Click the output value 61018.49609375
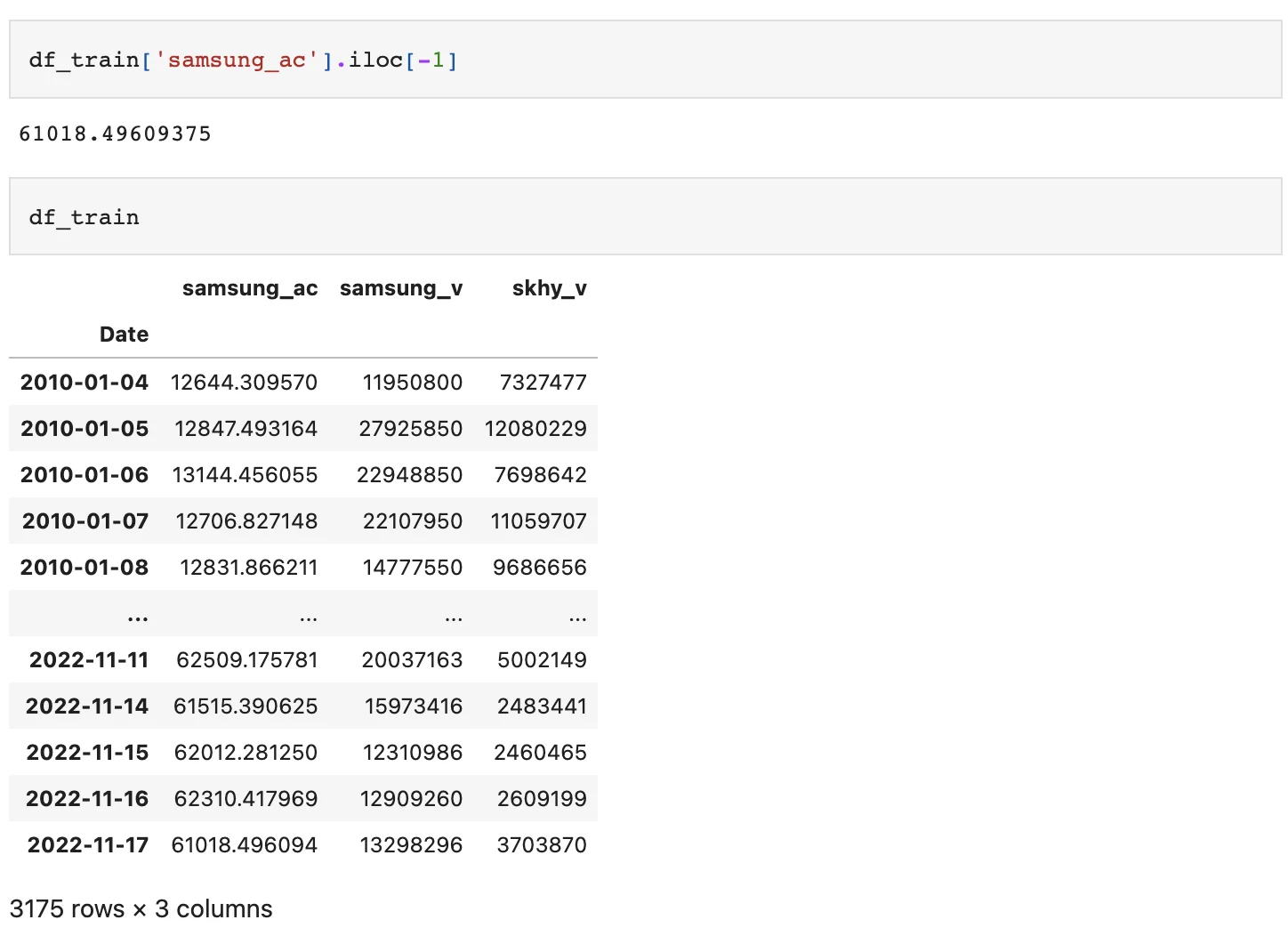Screen dimensions: 1288x936 pyautogui.click(x=115, y=133)
